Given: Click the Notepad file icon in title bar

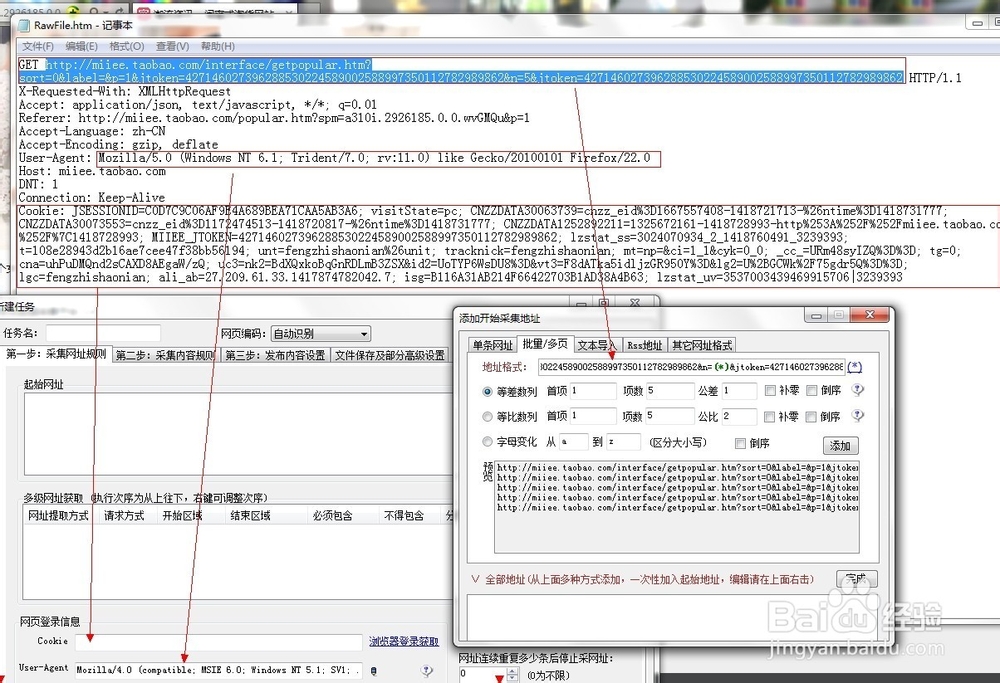Looking at the screenshot, I should point(24,26).
